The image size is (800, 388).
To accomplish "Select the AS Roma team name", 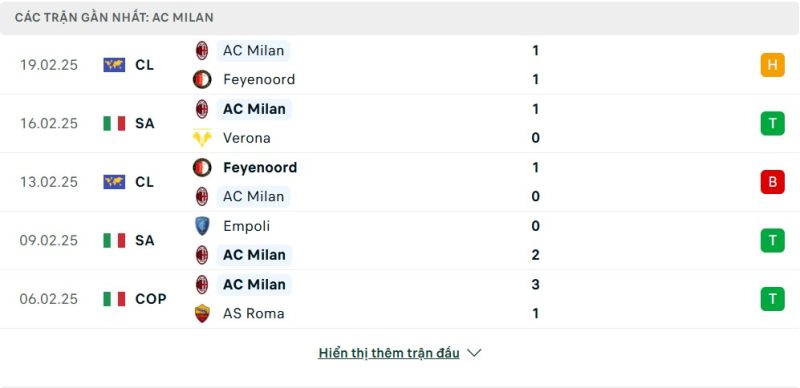I will tap(254, 313).
